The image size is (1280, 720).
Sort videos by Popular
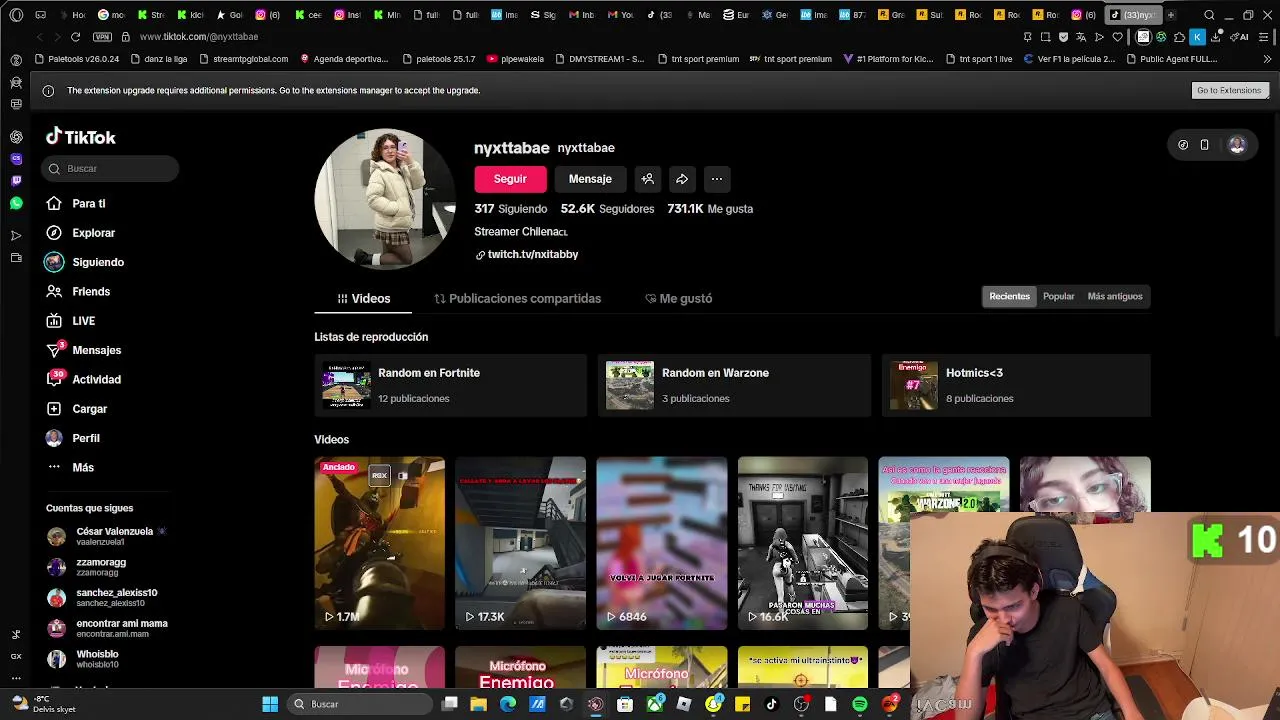[1058, 296]
